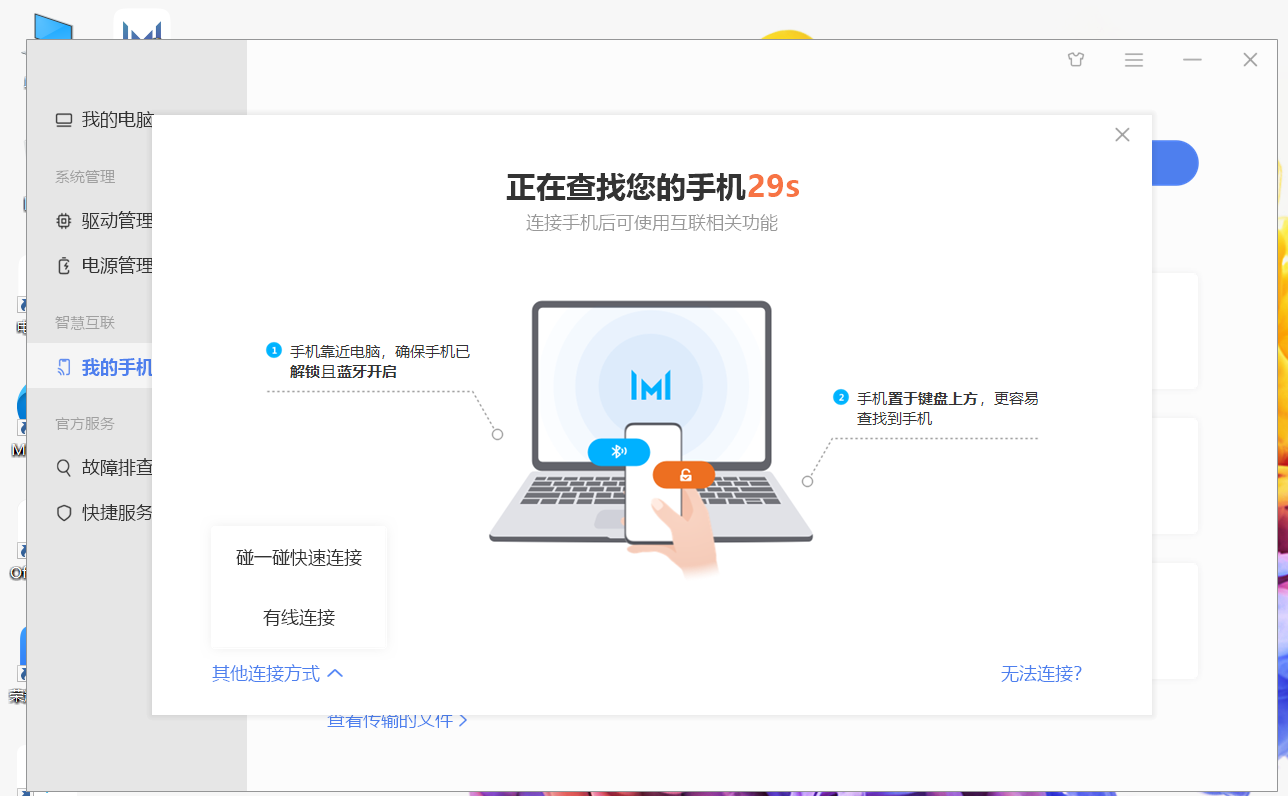
Task: Open the hamburger menu in title bar
Action: tap(1134, 60)
